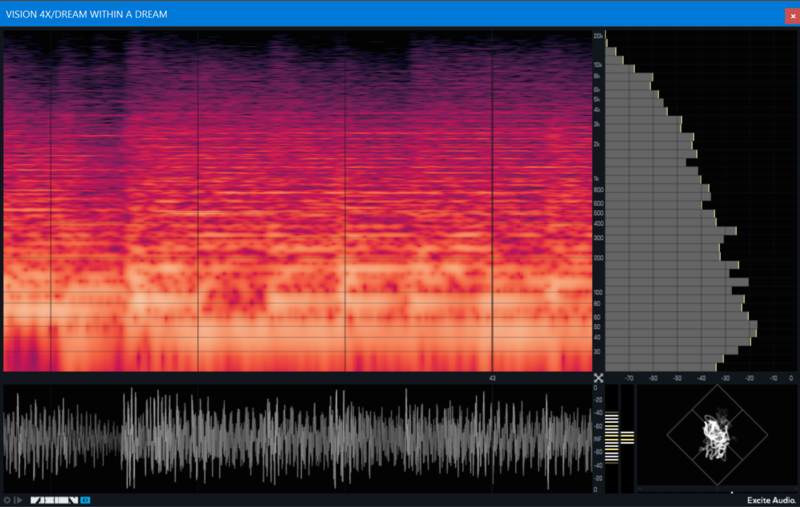Open the Excite Audio brand link
Image resolution: width=800 pixels, height=507 pixels.
(771, 499)
